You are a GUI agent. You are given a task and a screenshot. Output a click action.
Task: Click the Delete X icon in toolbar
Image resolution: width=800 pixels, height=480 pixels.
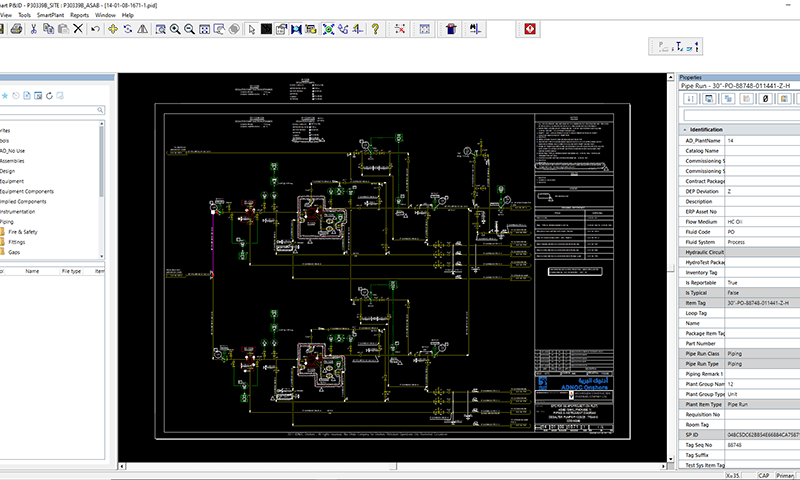coord(78,29)
